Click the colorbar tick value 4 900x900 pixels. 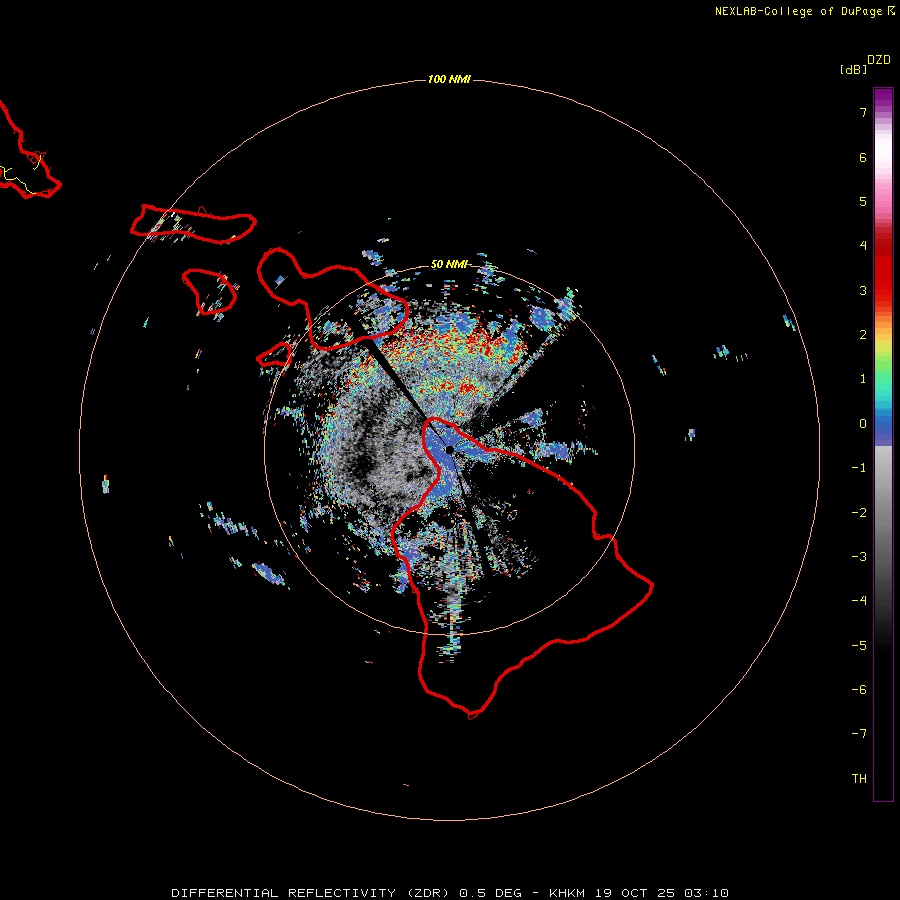pyautogui.click(x=863, y=246)
